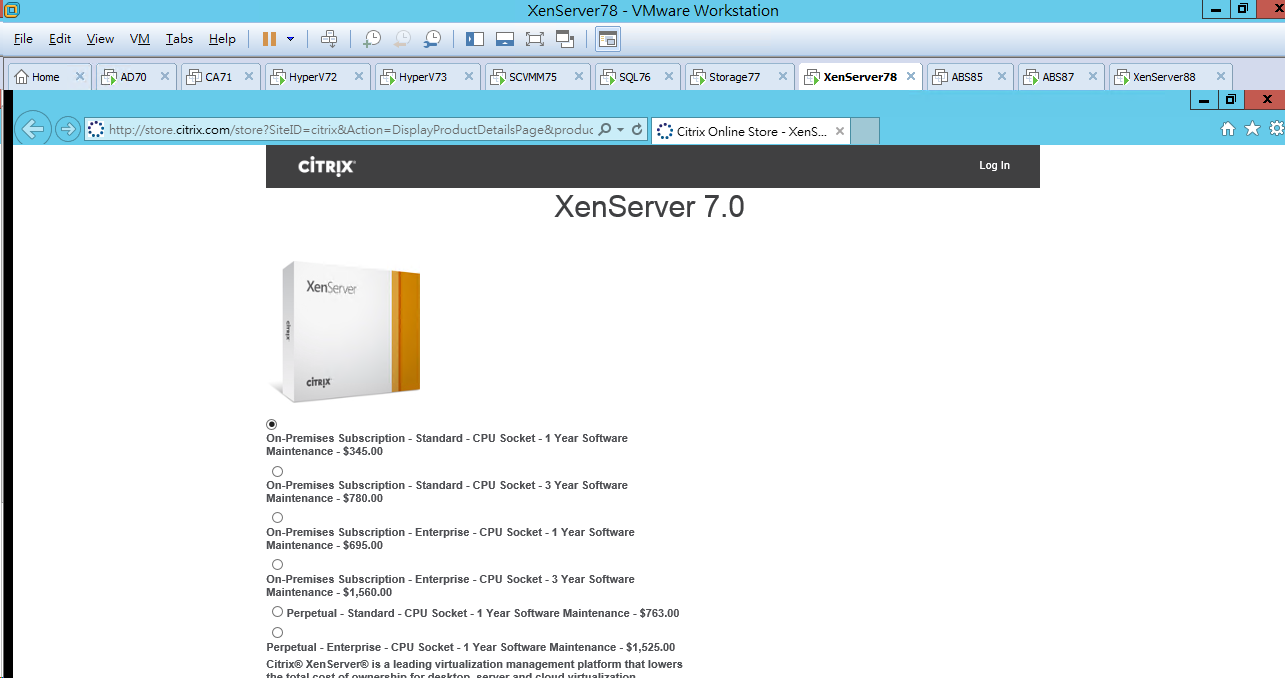Open the Edit menu
This screenshot has height=678, width=1285.
tap(60, 39)
